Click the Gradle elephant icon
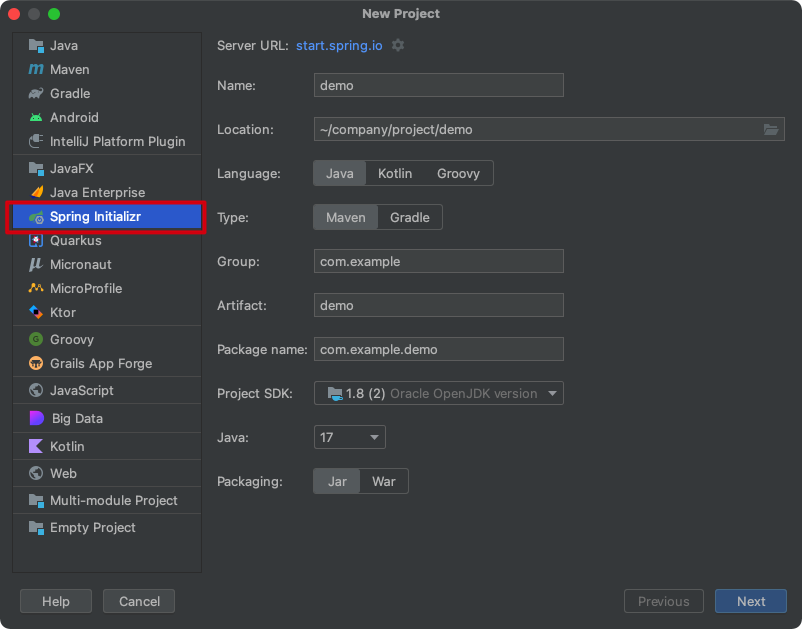Viewport: 802px width, 629px height. pyautogui.click(x=36, y=93)
